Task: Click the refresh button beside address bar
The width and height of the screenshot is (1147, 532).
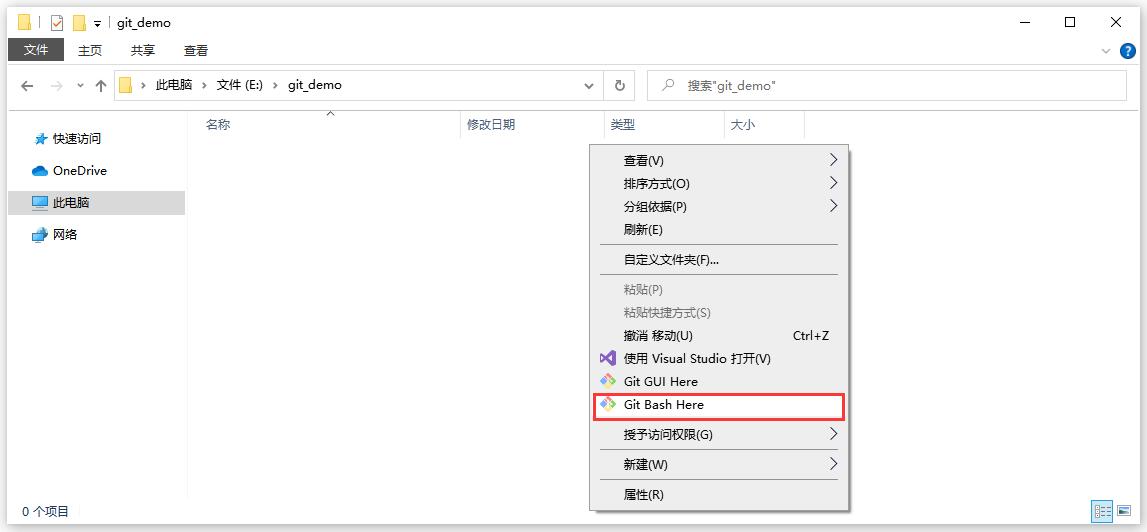Action: (620, 86)
